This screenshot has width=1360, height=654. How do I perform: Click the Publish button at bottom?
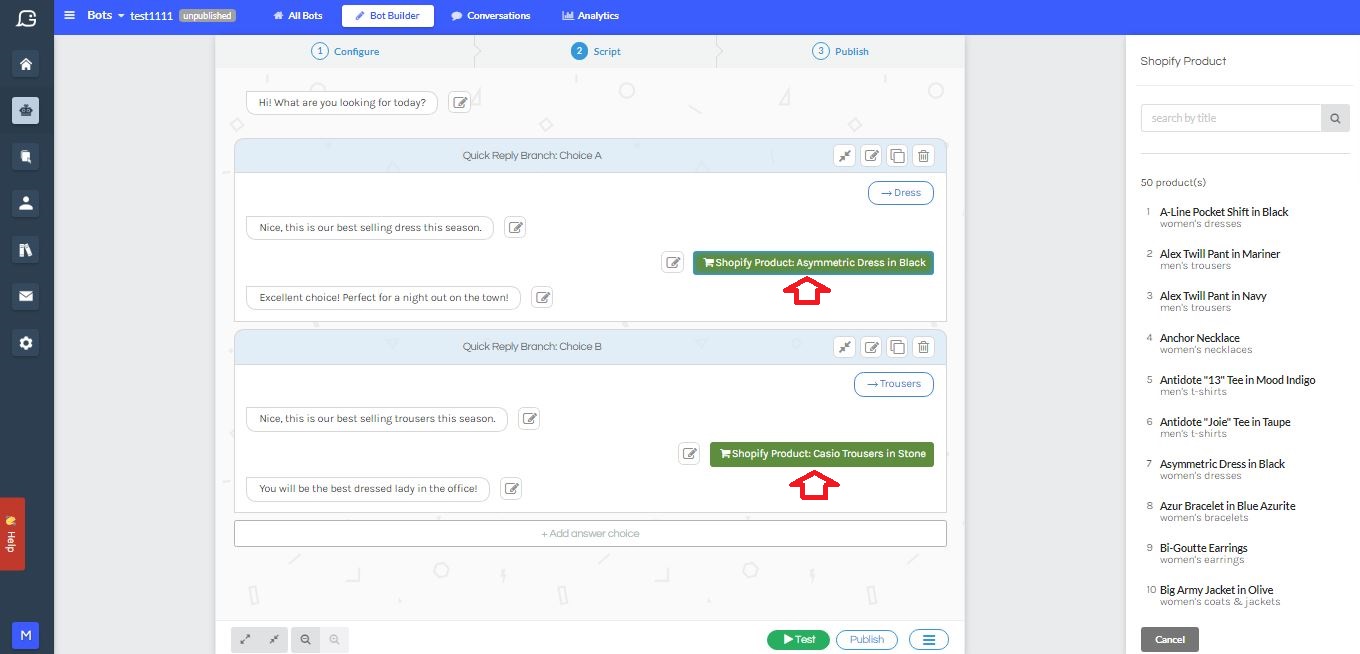click(x=867, y=640)
